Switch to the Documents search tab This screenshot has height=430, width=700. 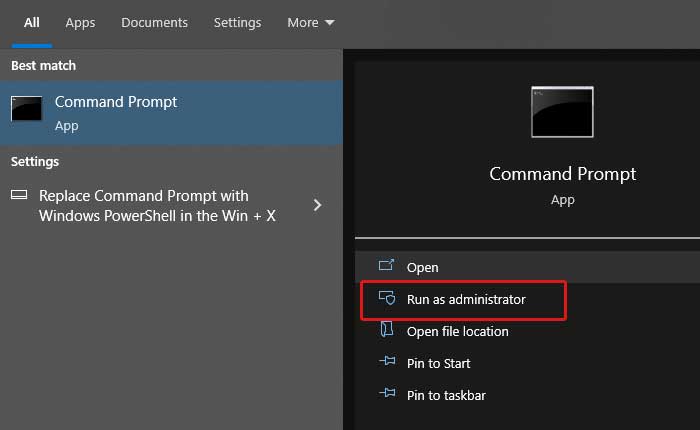[153, 22]
